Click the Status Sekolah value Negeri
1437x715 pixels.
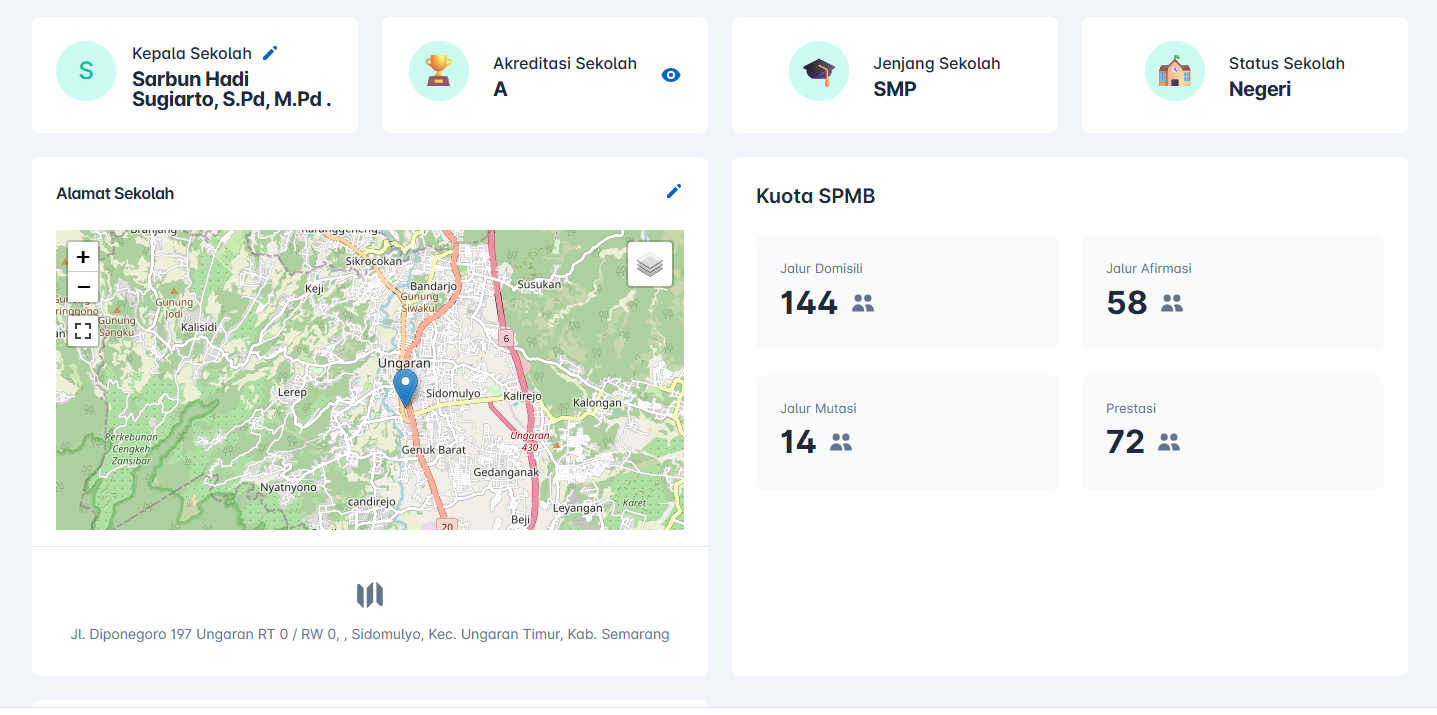point(1260,89)
